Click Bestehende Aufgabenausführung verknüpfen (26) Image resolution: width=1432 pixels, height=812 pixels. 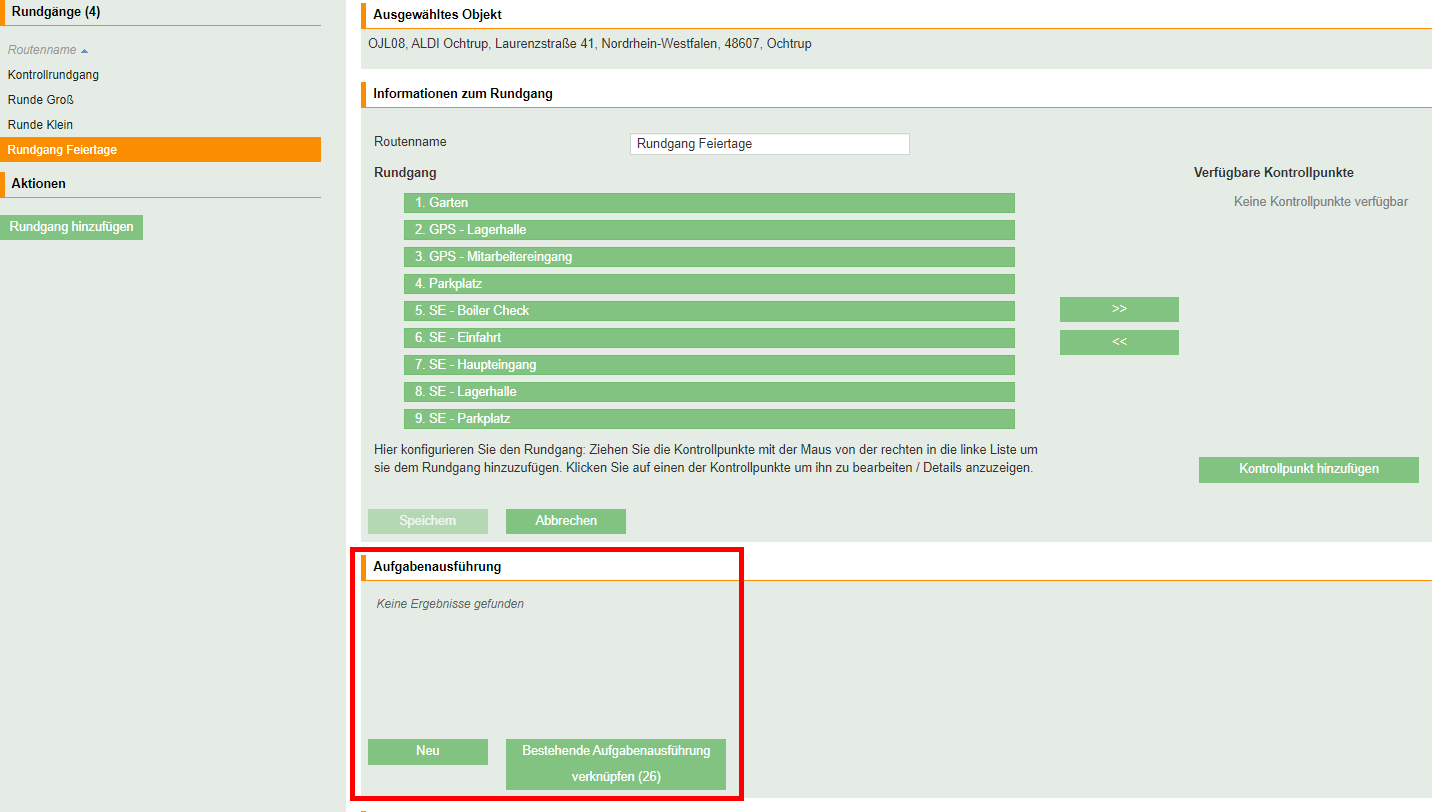(x=616, y=764)
